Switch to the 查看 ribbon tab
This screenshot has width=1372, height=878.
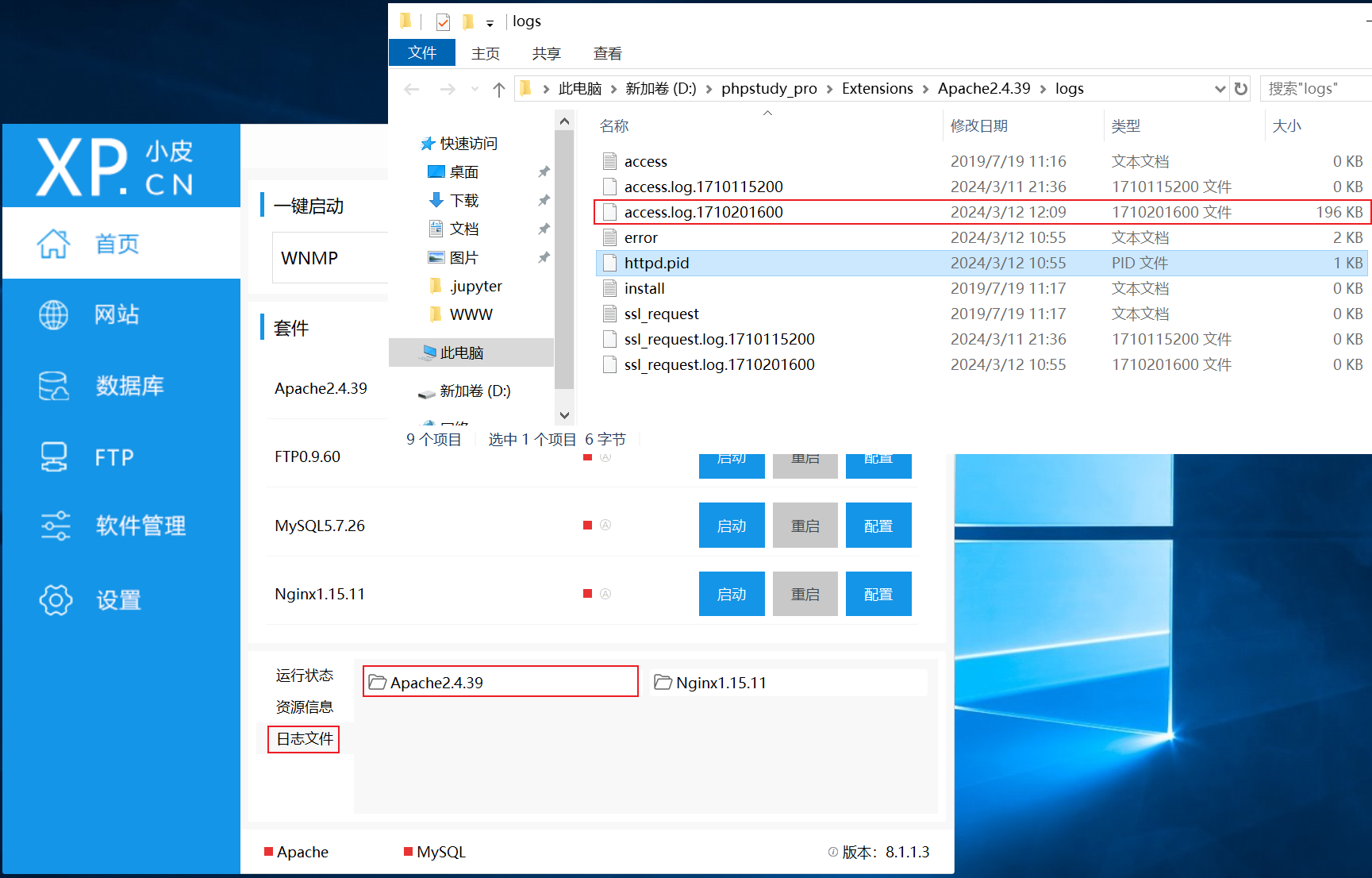(x=608, y=53)
